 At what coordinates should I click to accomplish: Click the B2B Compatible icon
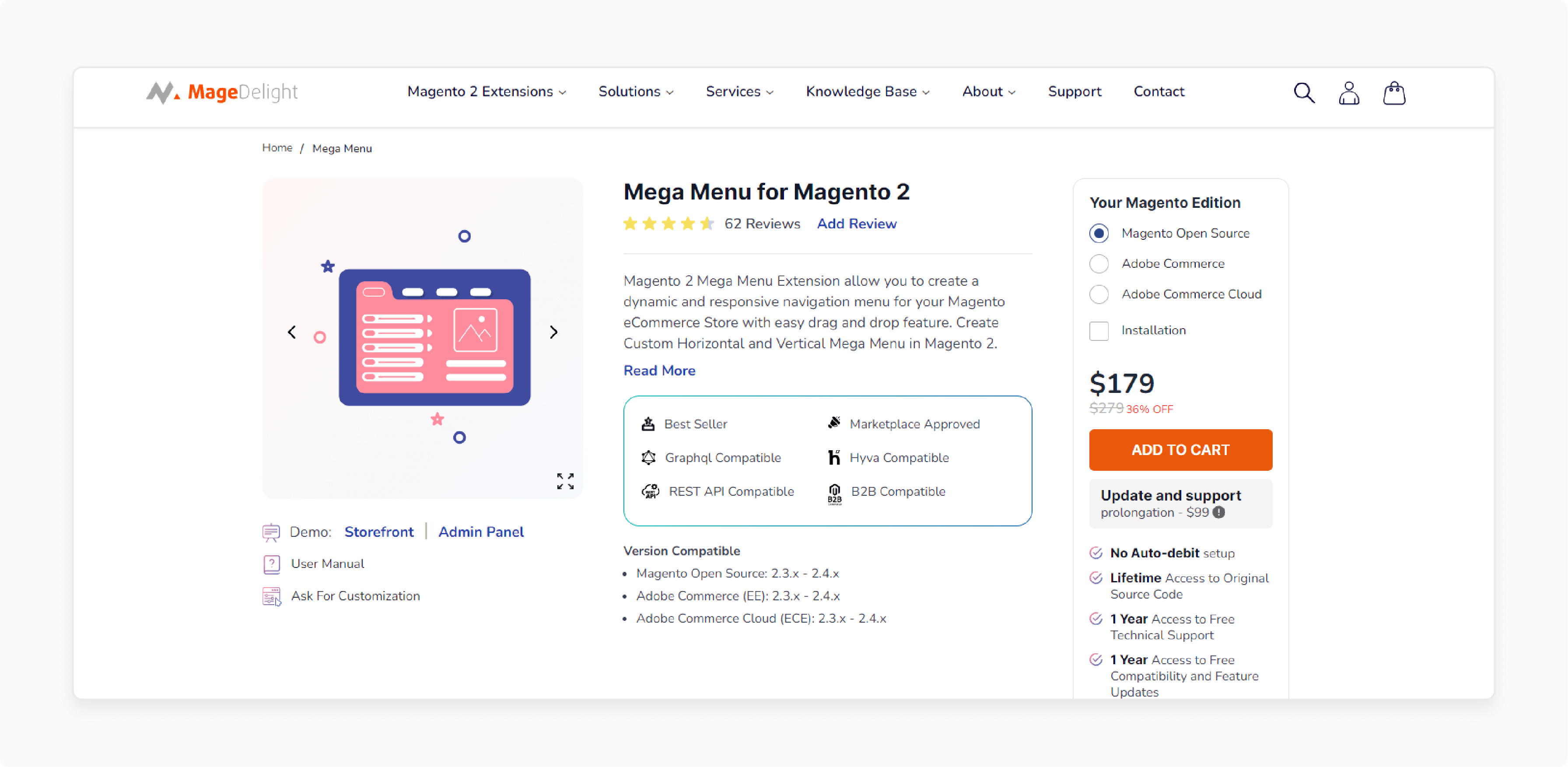click(834, 494)
